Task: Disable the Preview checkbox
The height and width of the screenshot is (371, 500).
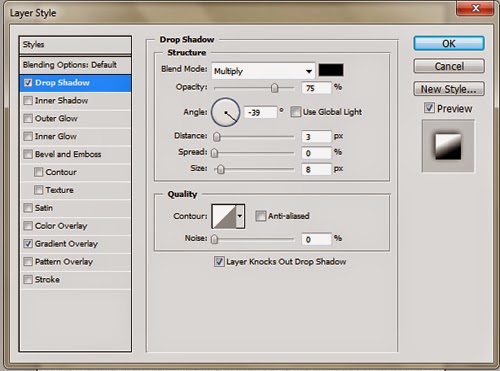Action: (429, 108)
